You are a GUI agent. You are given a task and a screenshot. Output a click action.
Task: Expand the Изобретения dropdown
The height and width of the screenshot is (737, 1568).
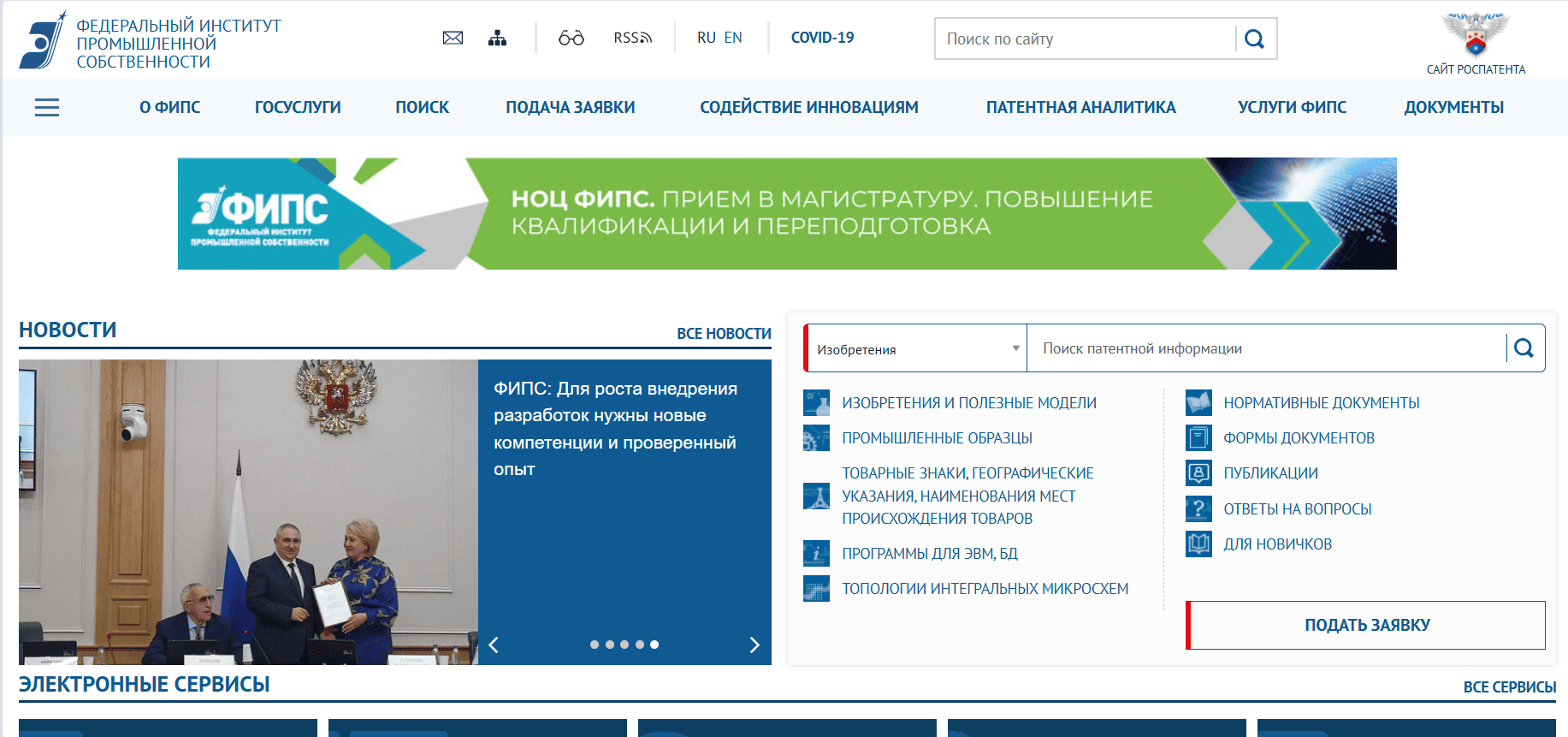(x=915, y=348)
